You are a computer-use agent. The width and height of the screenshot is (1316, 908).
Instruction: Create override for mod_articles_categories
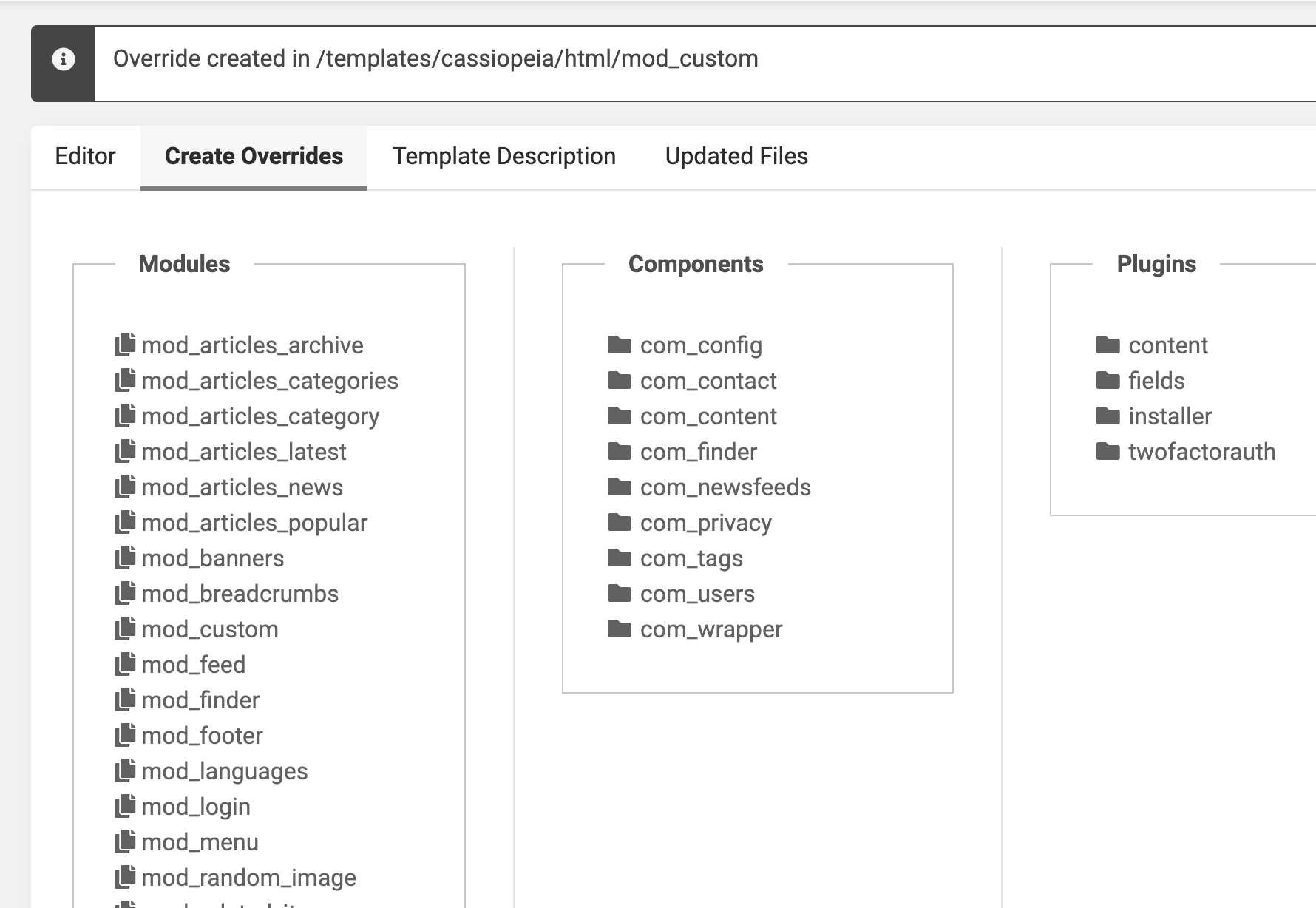[x=270, y=381]
